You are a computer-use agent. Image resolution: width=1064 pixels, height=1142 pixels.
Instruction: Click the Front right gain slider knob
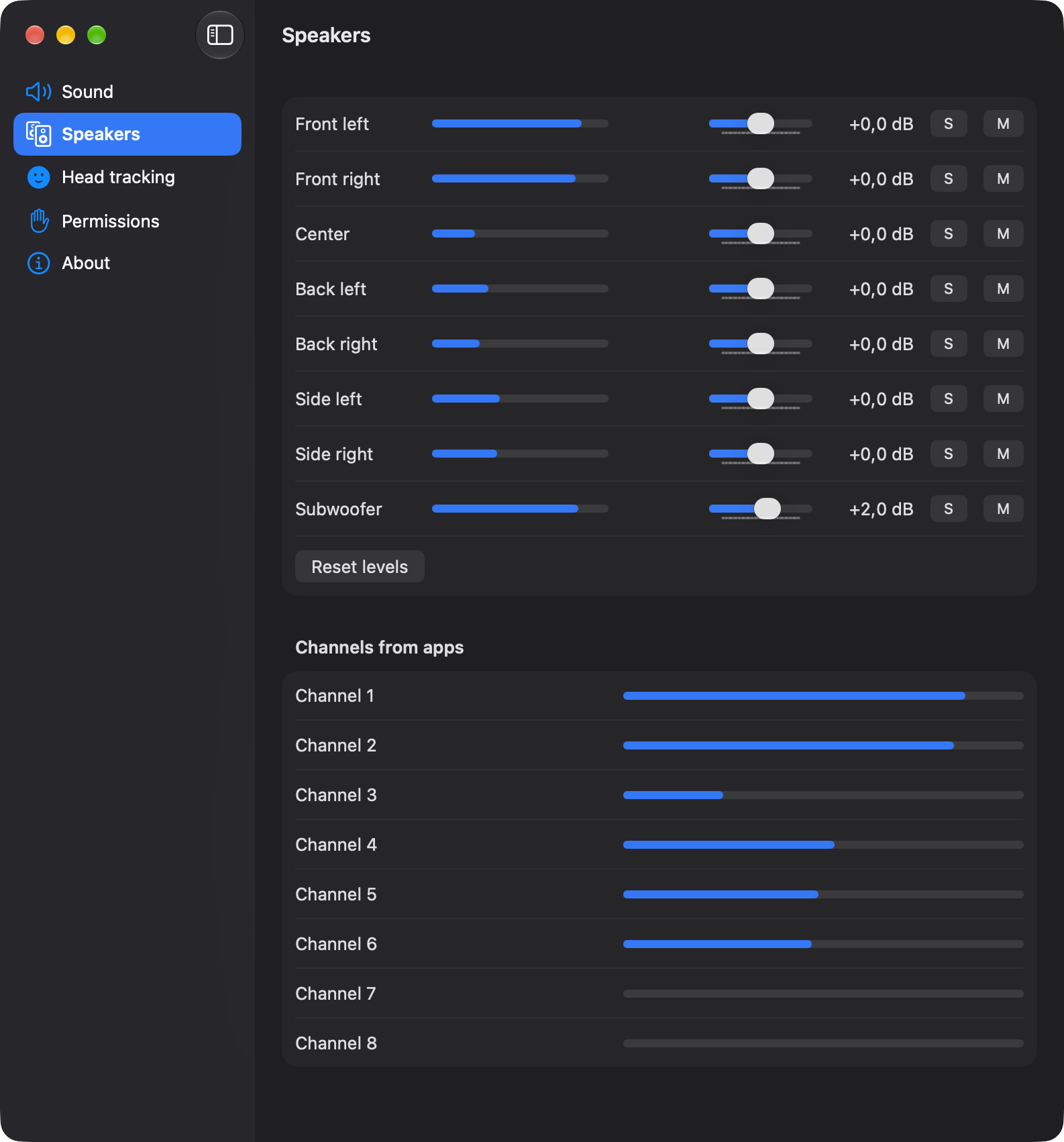tap(761, 178)
